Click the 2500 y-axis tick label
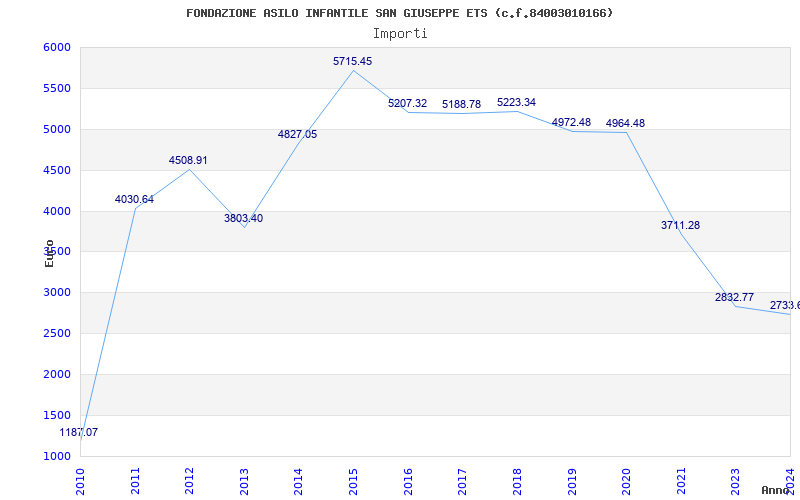This screenshot has height=500, width=800. [x=57, y=333]
